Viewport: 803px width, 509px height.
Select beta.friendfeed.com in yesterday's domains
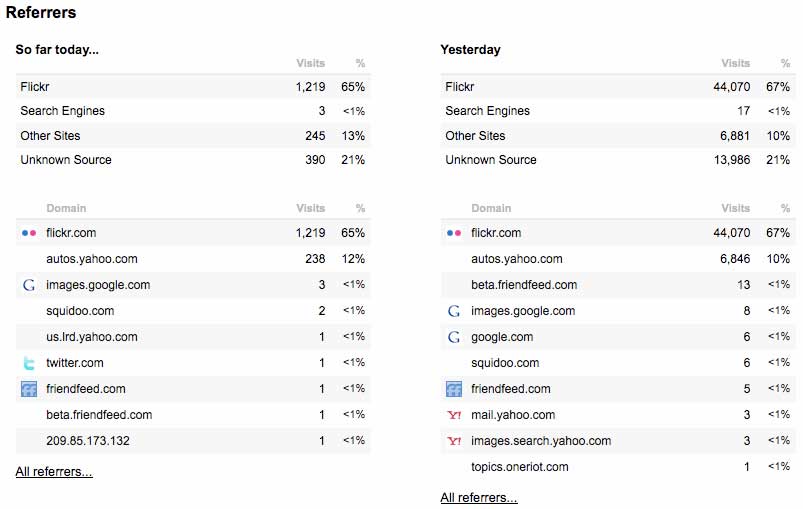click(x=524, y=285)
